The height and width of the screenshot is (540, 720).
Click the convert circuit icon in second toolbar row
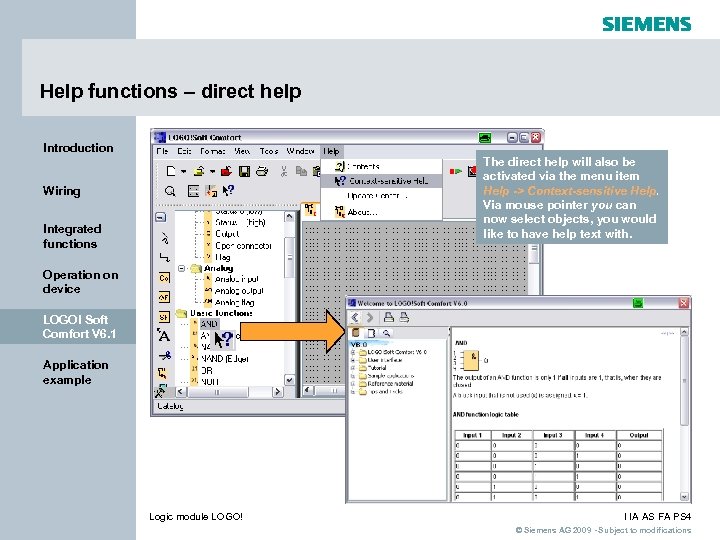point(211,191)
